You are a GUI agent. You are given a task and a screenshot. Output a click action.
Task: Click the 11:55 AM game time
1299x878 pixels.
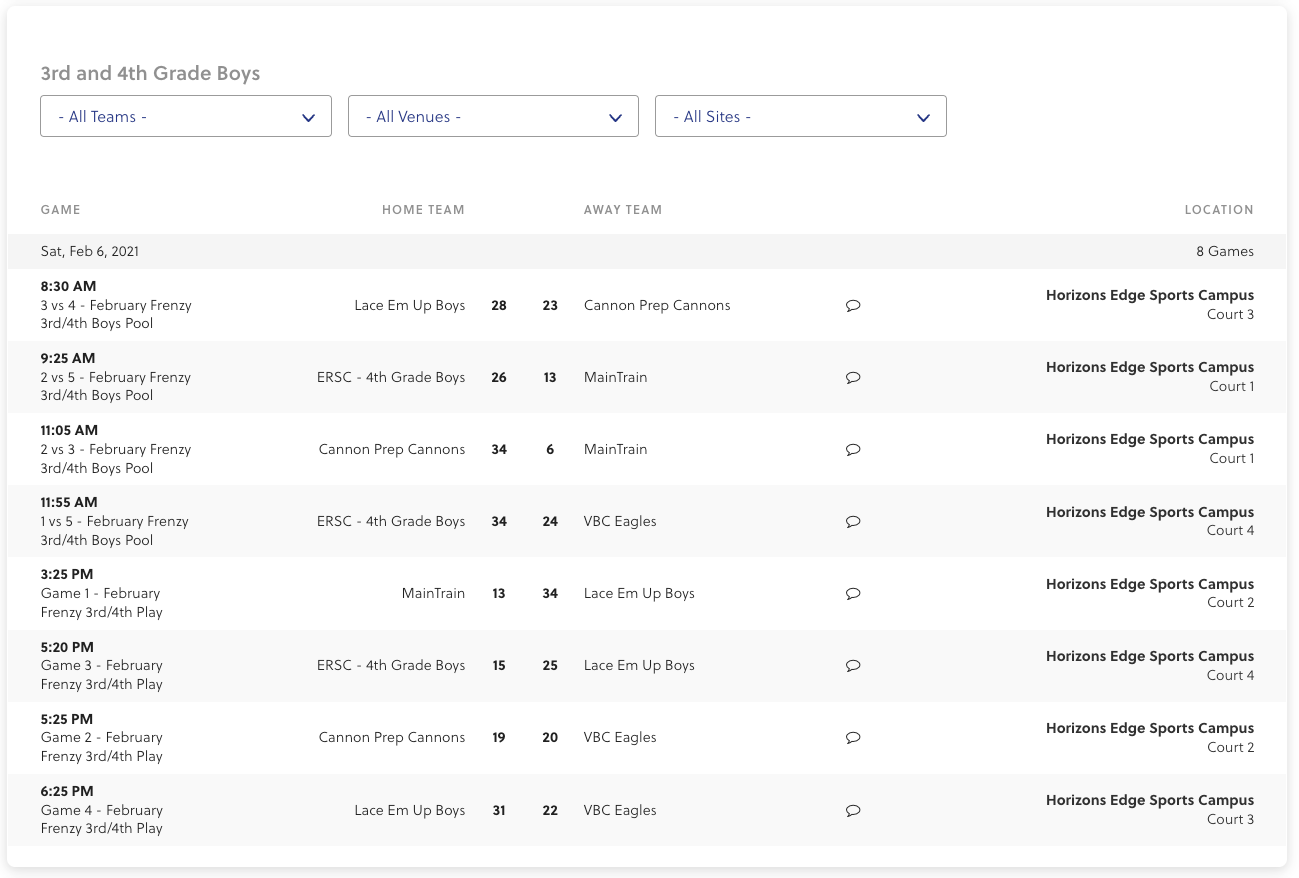coord(69,502)
